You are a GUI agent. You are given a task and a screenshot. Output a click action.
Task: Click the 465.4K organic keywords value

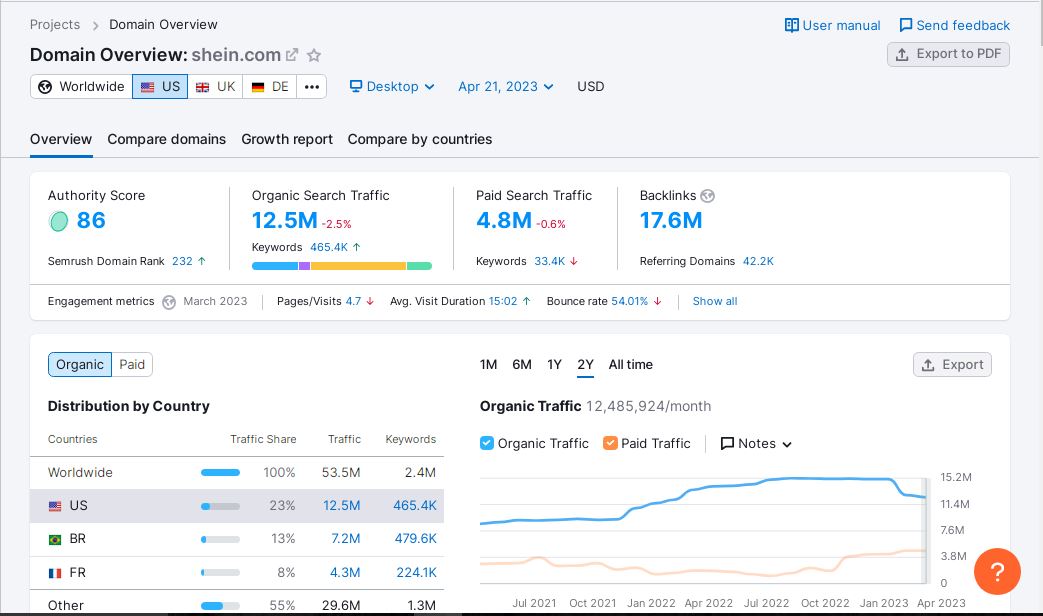pos(329,247)
